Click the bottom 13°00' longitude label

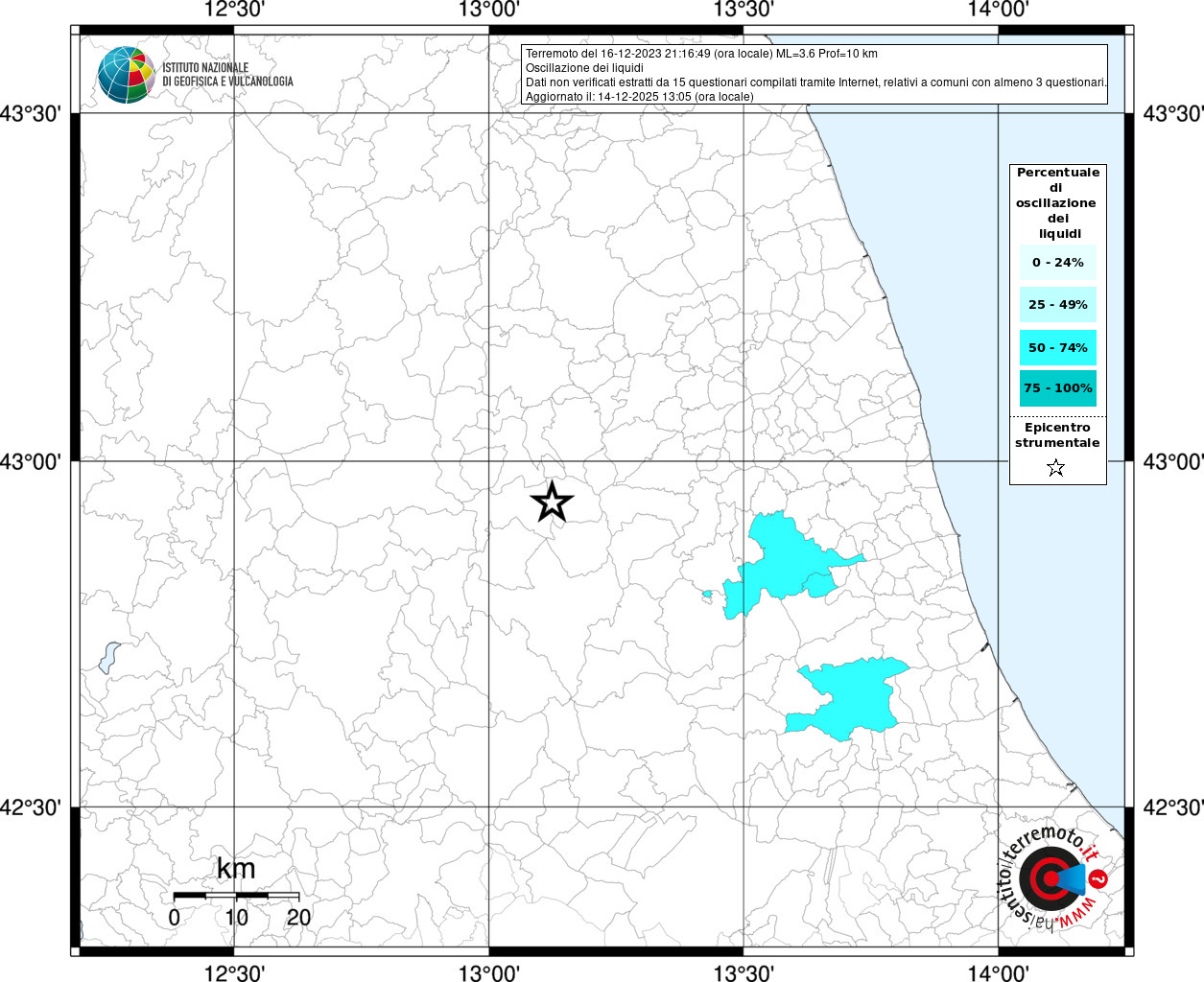point(489,972)
